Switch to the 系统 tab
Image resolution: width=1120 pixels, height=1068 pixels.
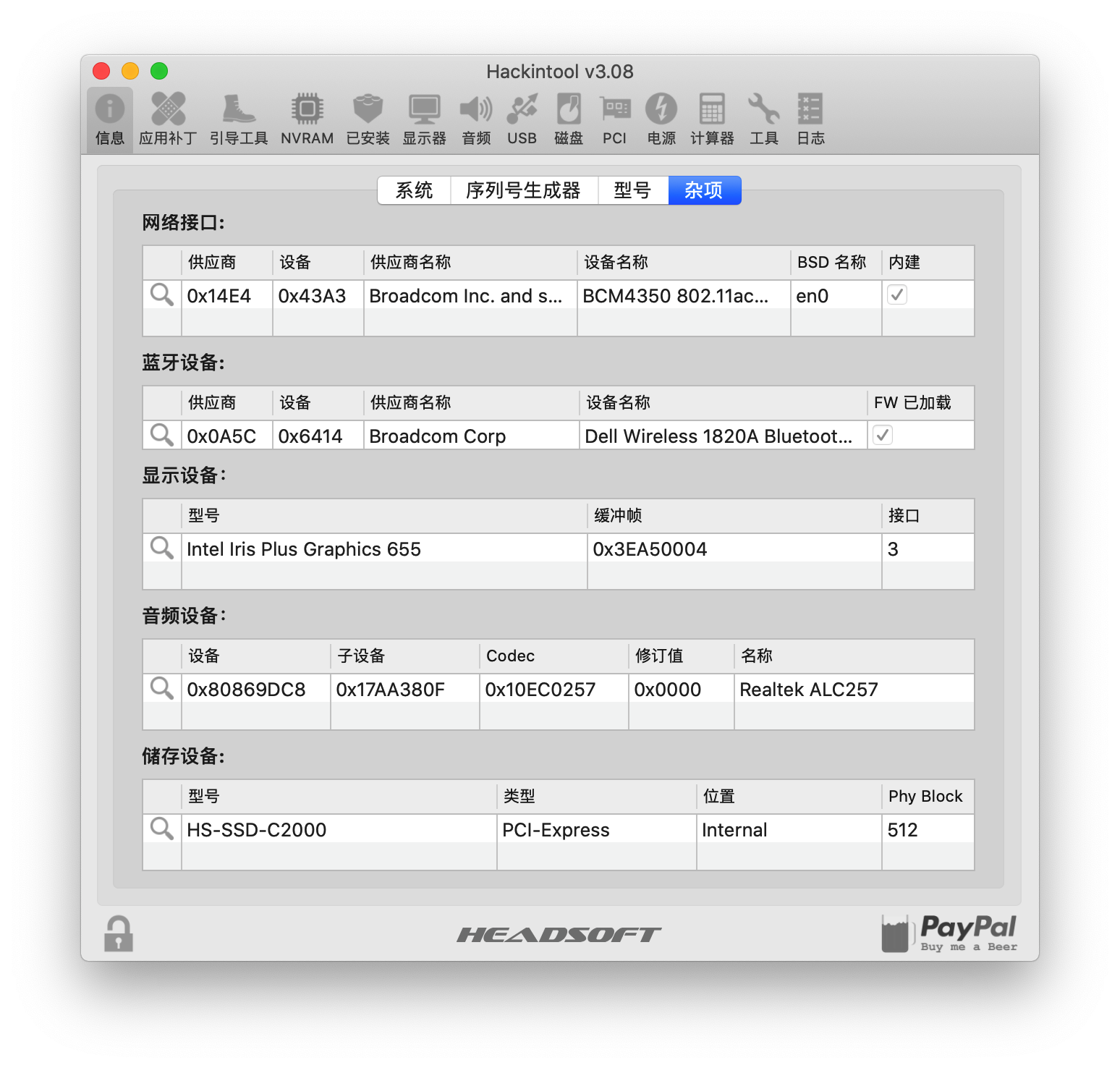click(x=414, y=190)
